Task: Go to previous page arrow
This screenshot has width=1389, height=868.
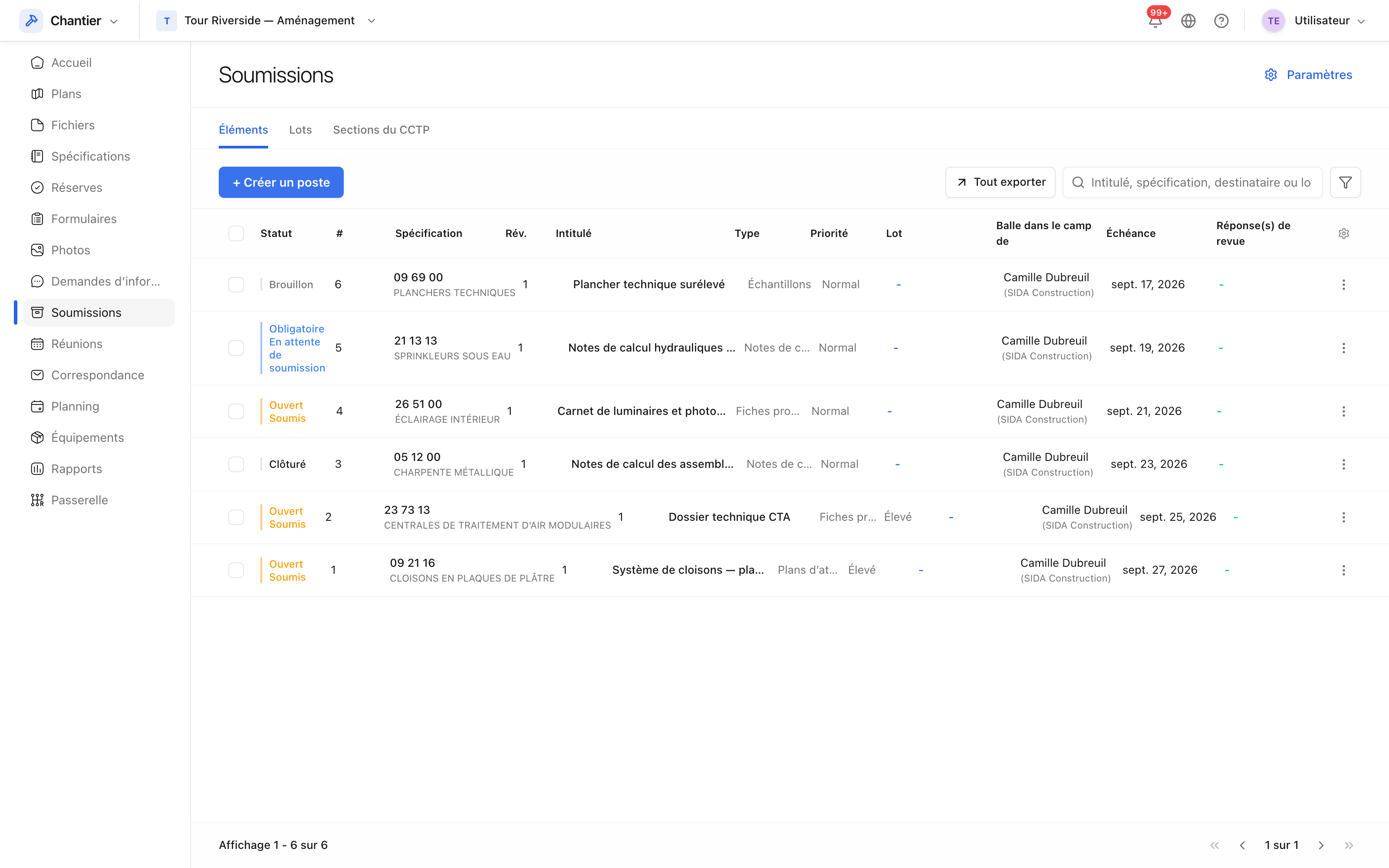Action: pos(1242,845)
